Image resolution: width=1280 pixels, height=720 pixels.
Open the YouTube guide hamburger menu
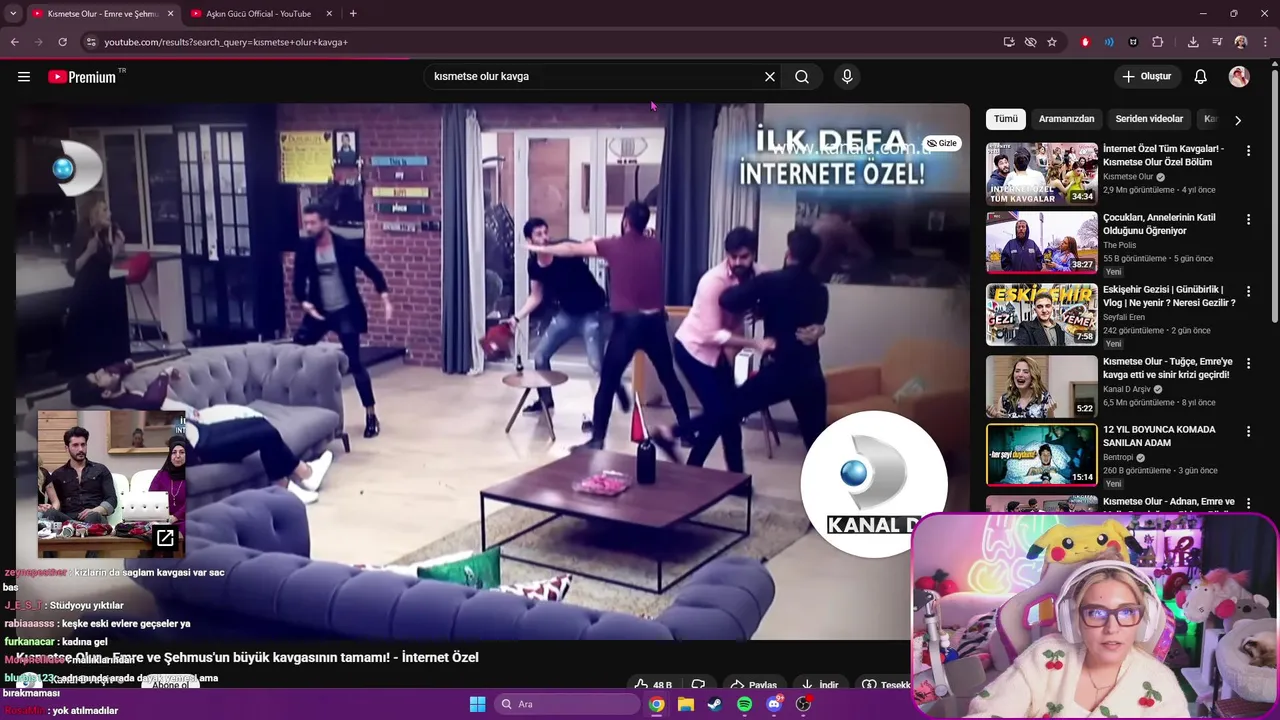point(24,77)
